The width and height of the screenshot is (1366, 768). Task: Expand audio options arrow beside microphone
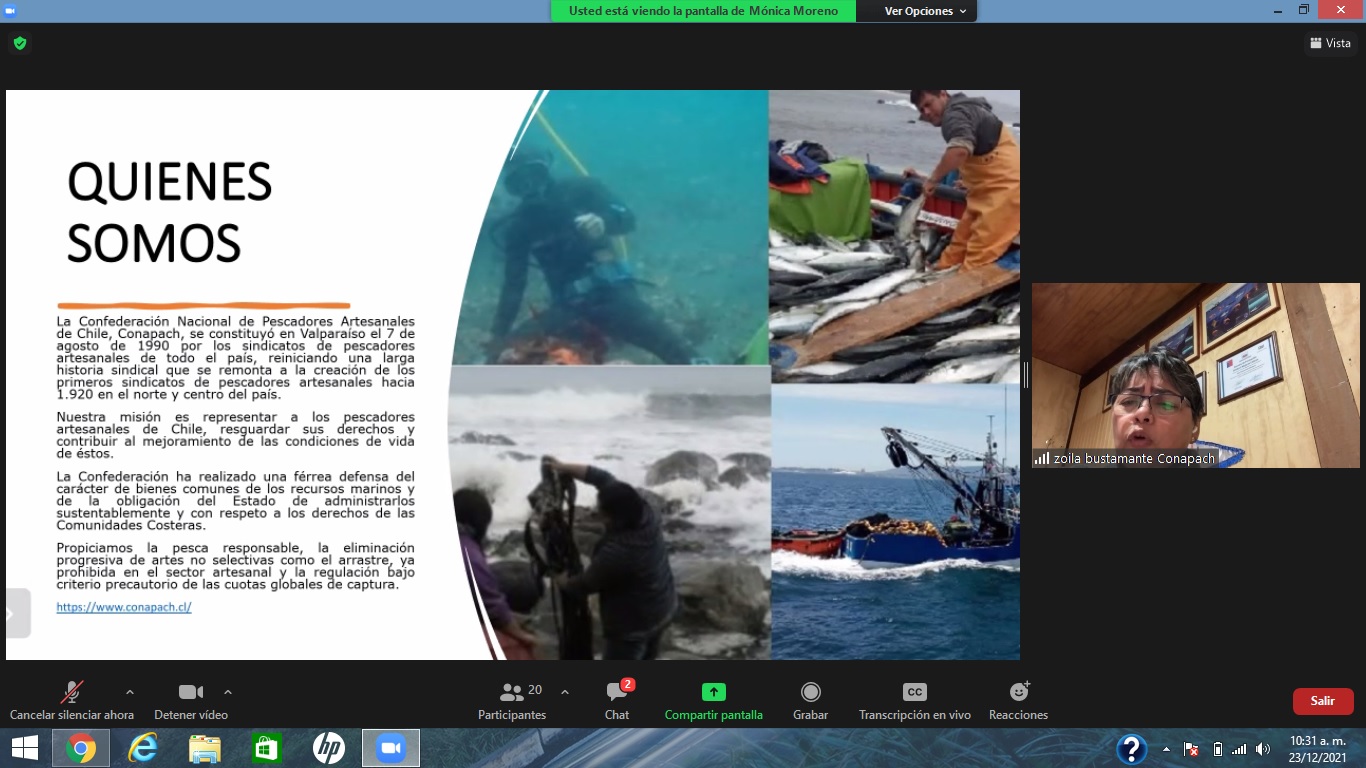click(x=129, y=692)
